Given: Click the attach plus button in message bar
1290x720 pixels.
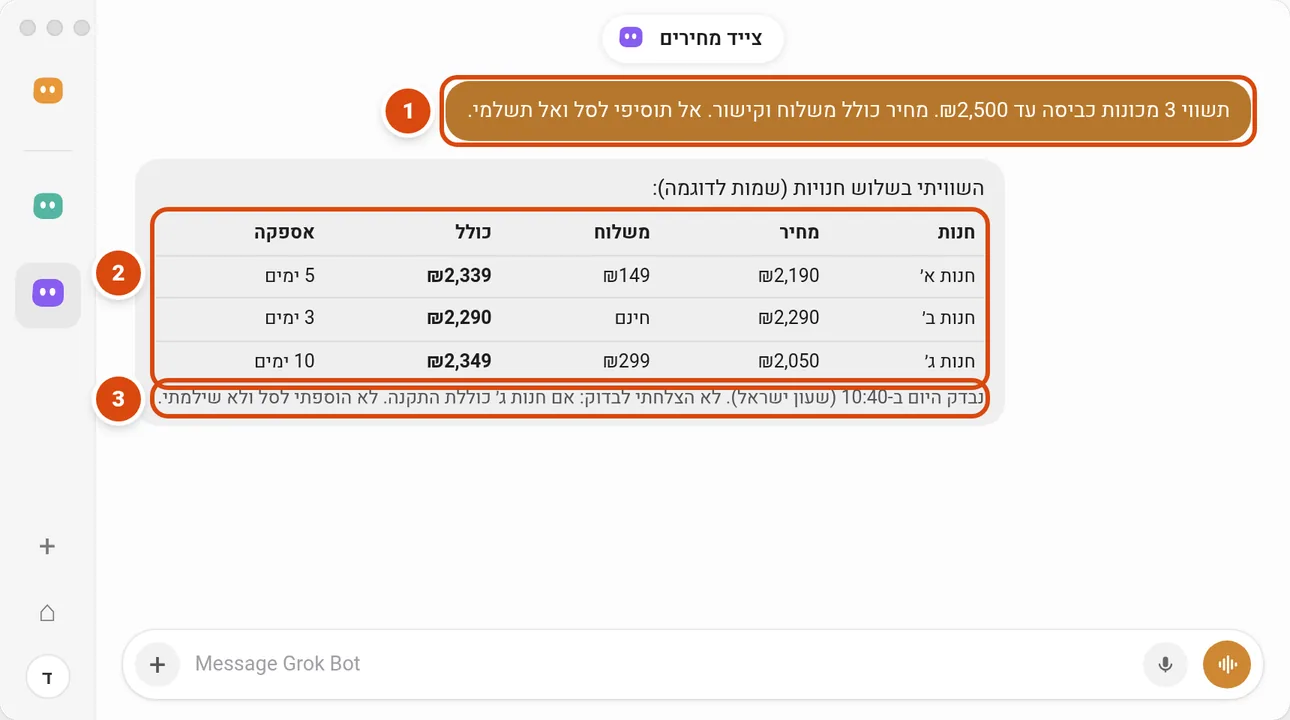Looking at the screenshot, I should pyautogui.click(x=157, y=664).
